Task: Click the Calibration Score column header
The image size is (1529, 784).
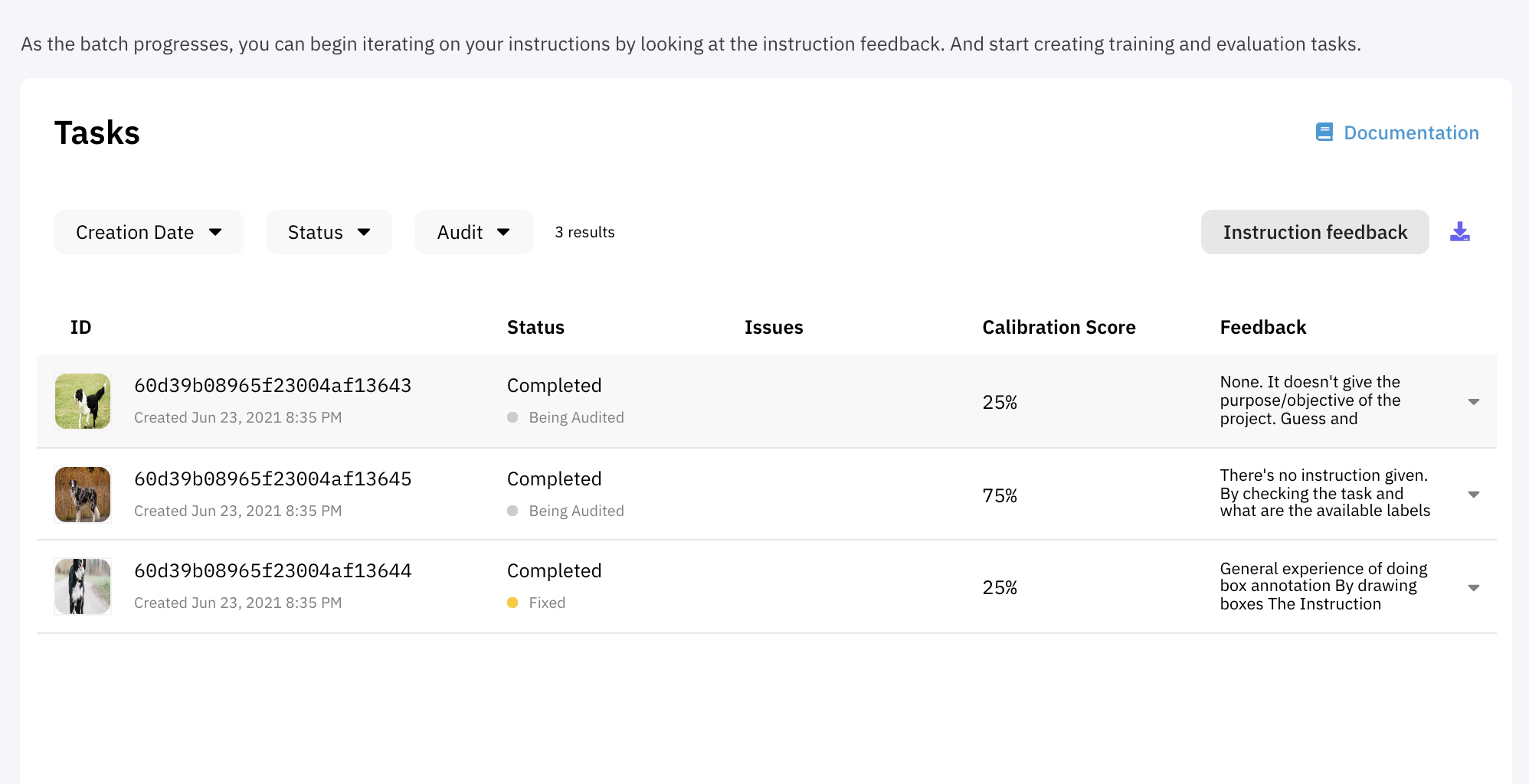Action: pos(1059,328)
